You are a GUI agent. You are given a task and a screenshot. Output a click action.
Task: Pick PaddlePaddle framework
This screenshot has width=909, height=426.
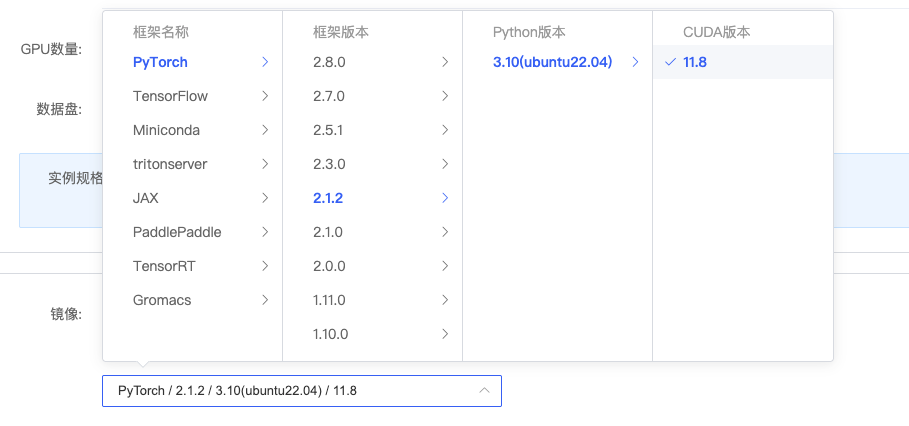click(192, 232)
